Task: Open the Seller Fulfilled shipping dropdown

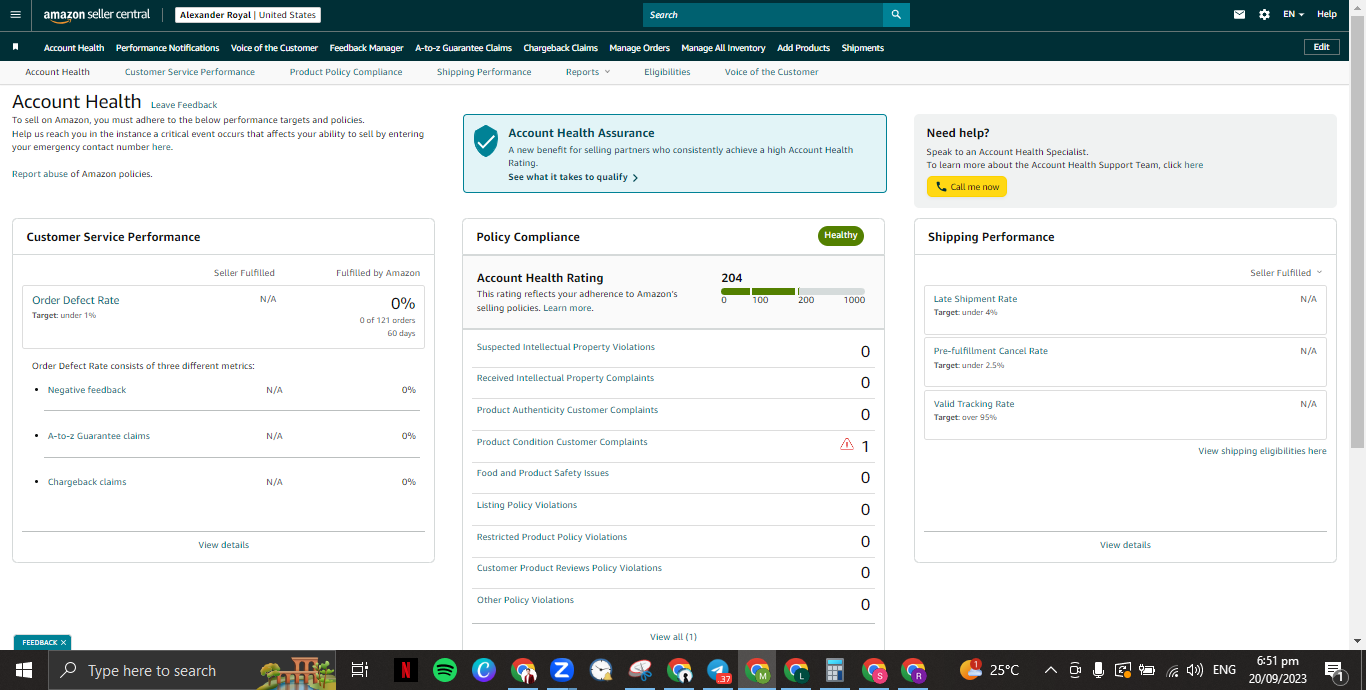Action: tap(1286, 272)
